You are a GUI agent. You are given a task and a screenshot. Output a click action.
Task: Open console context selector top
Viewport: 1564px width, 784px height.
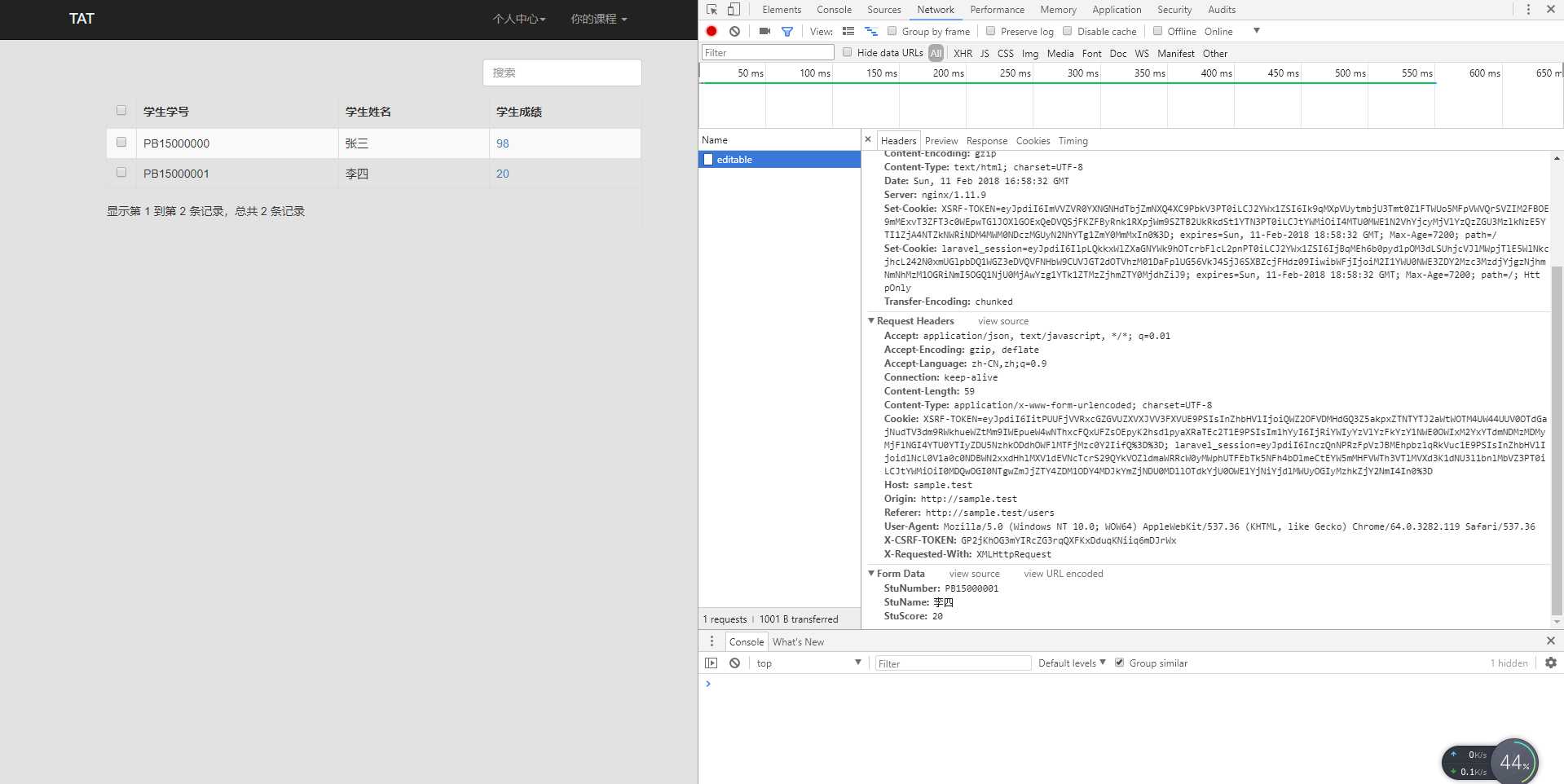pos(808,663)
